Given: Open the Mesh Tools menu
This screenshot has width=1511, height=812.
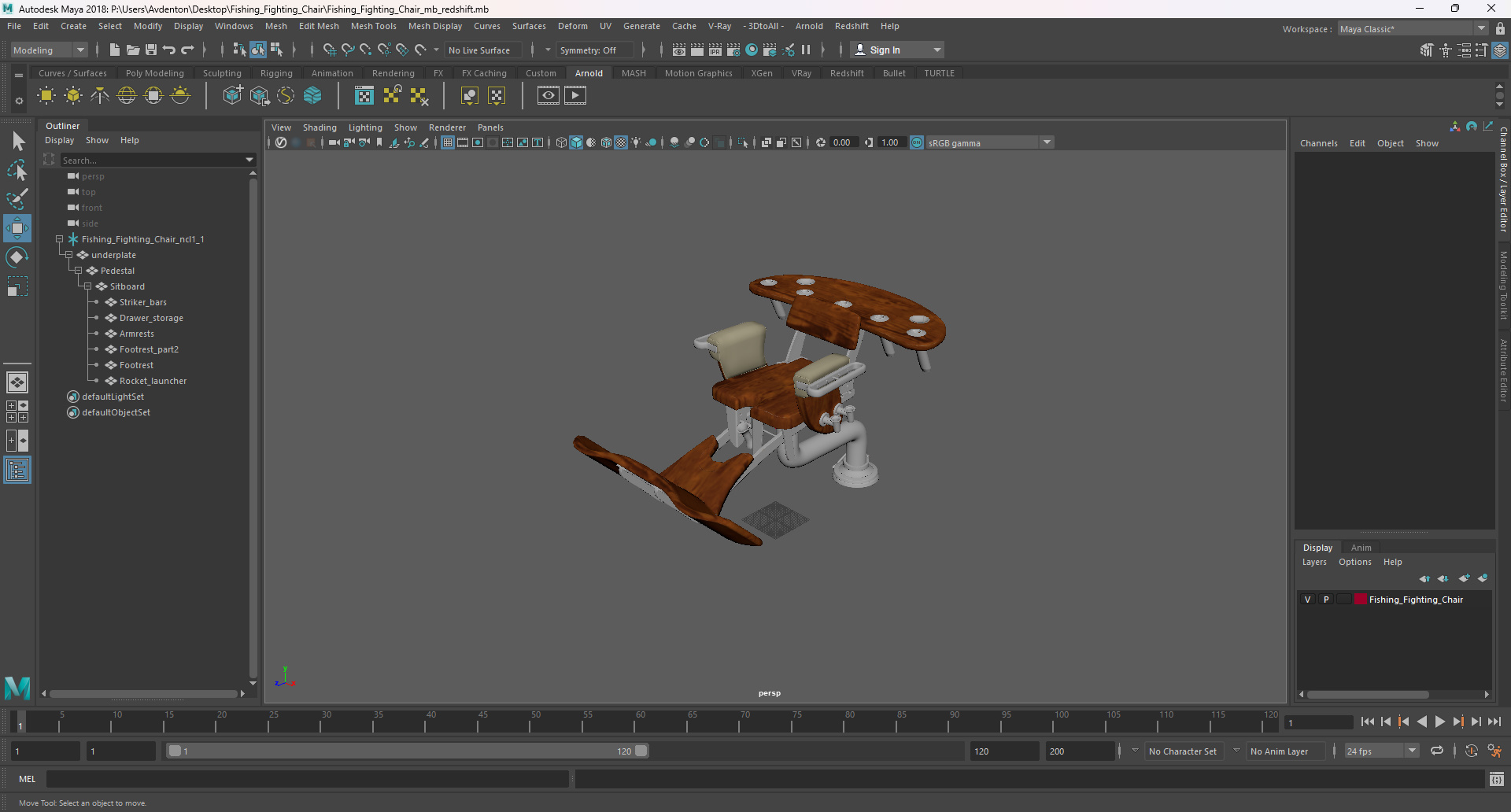Looking at the screenshot, I should (373, 26).
